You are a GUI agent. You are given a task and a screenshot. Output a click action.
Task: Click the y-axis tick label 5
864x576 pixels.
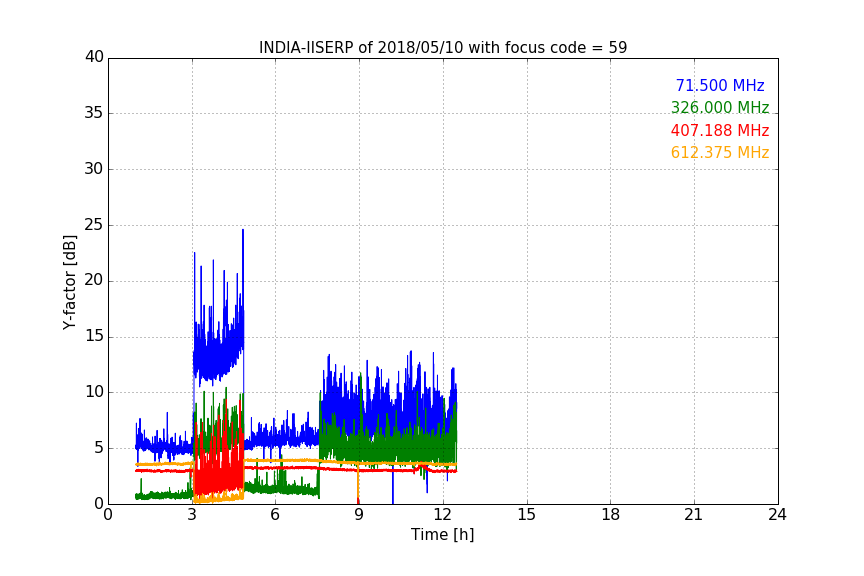99,448
